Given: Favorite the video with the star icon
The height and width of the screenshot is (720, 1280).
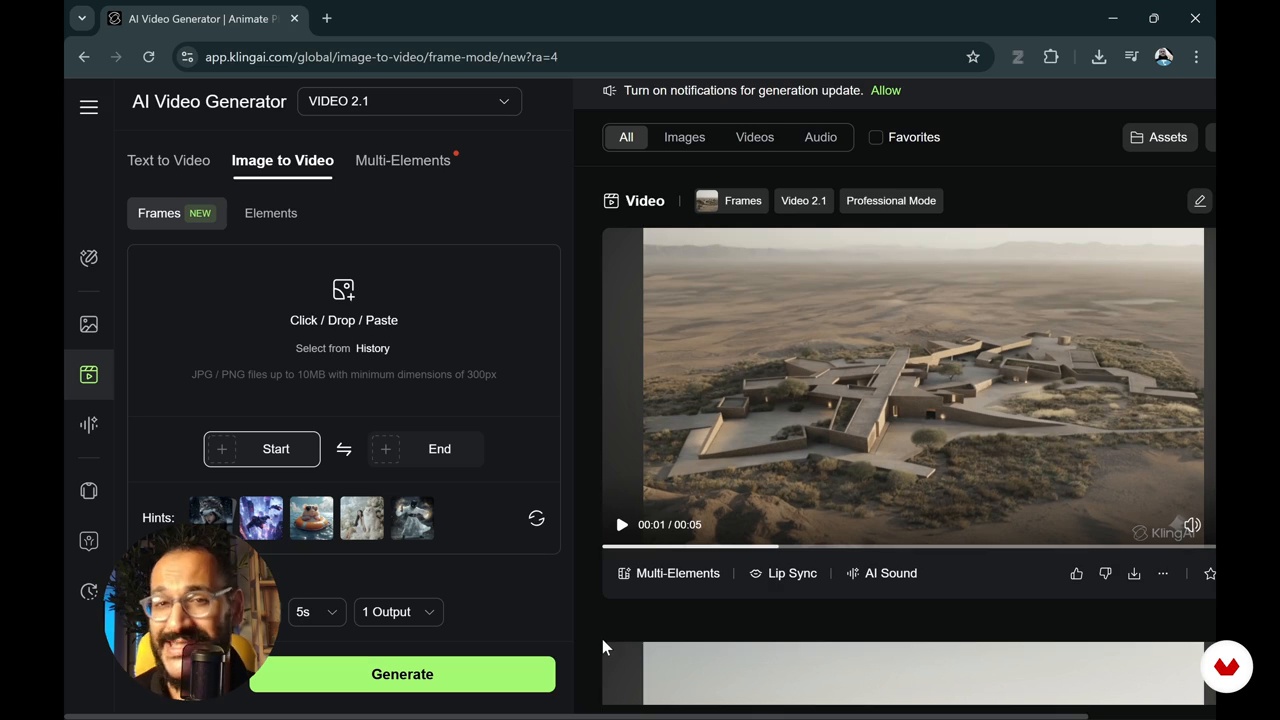Looking at the screenshot, I should click(1210, 574).
